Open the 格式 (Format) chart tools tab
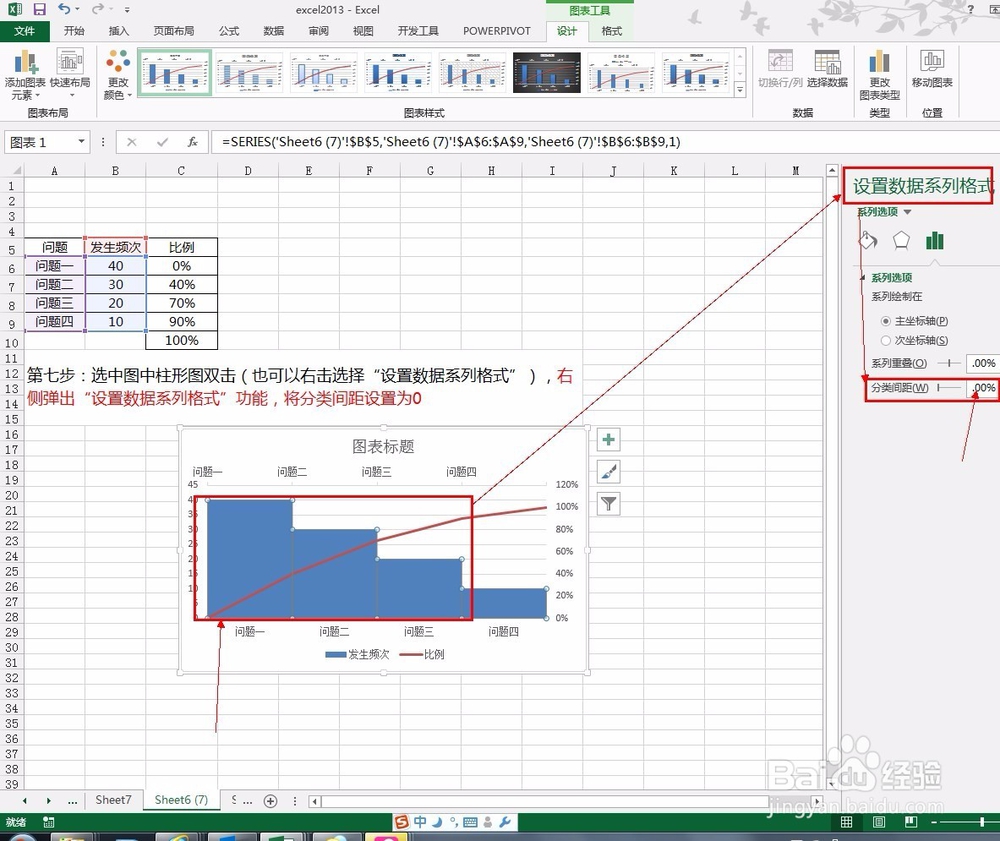1000x841 pixels. click(612, 31)
